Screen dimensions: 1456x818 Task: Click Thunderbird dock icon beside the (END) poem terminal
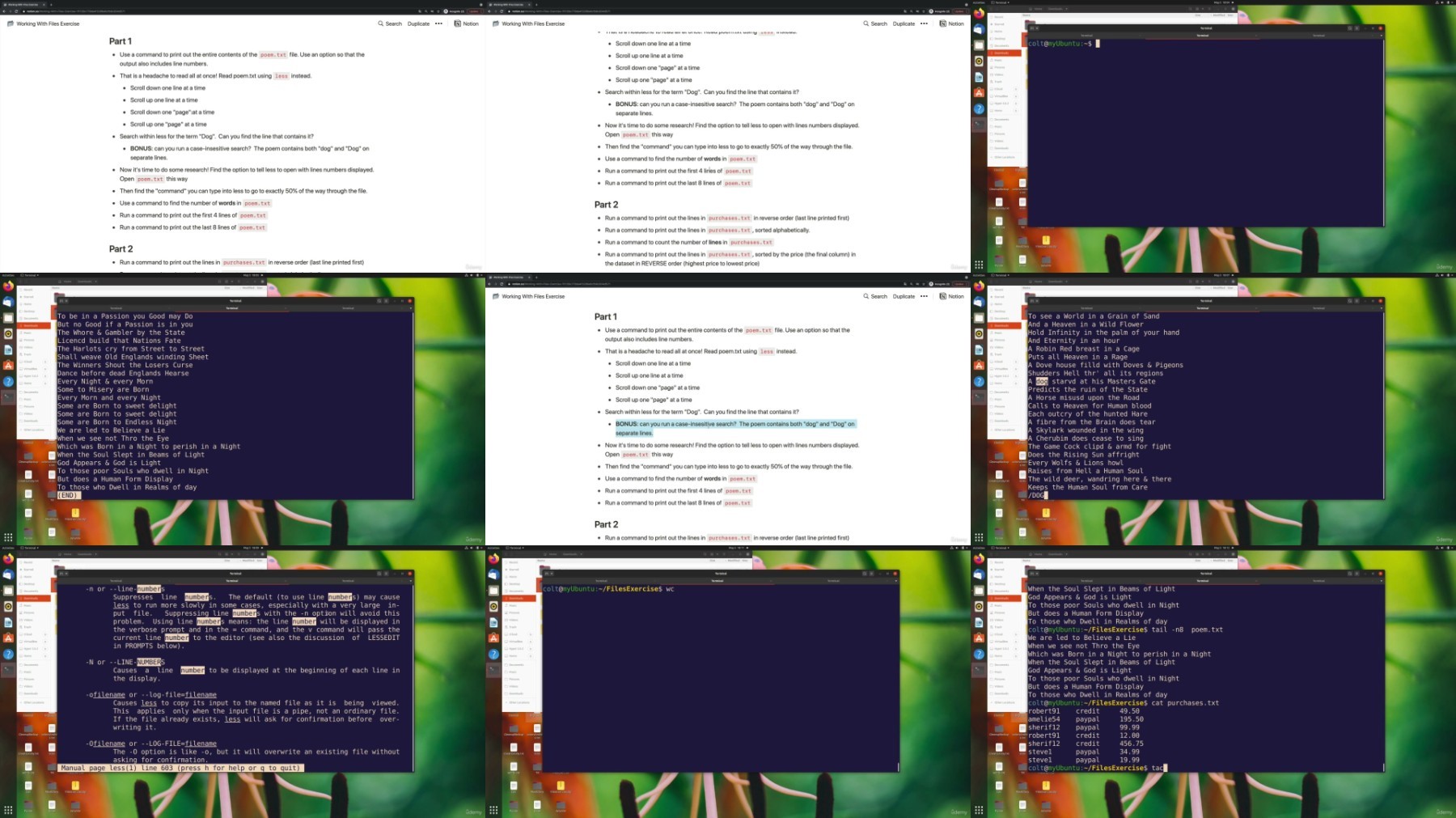(8, 302)
